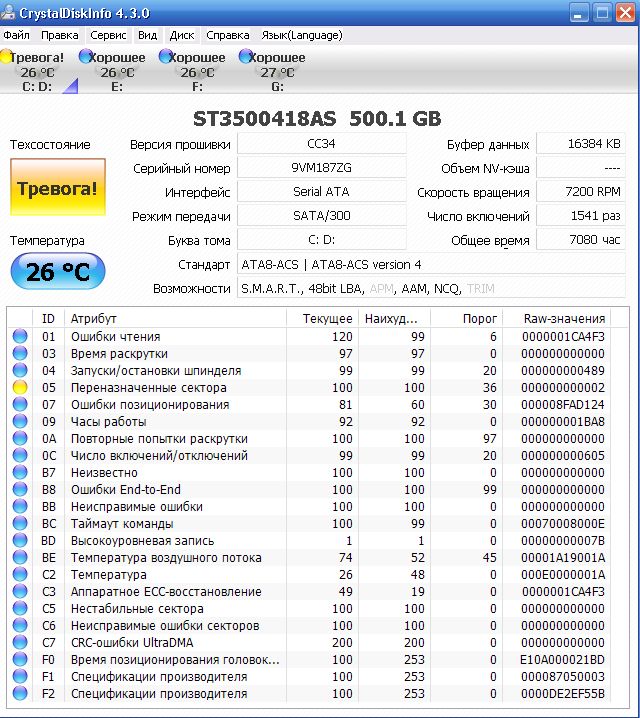
Task: Click the Наихуд... column header
Action: click(x=395, y=318)
